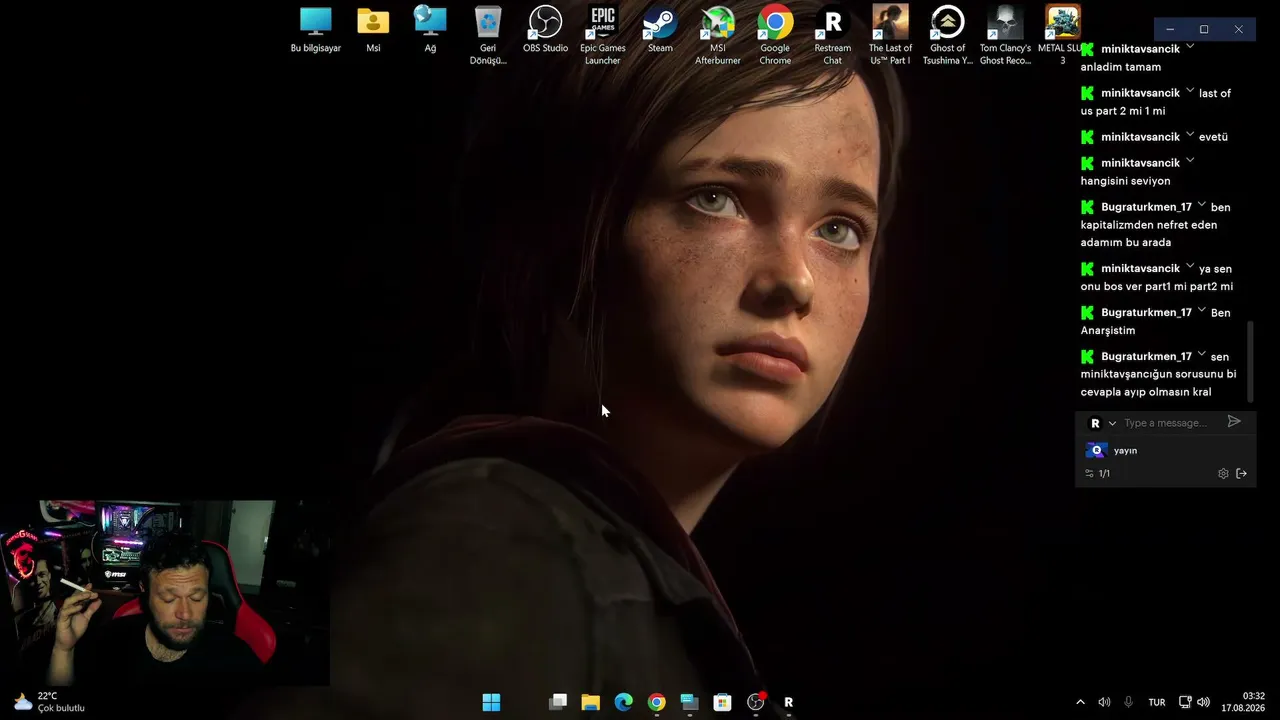Open Microsoft Store from the taskbar
The height and width of the screenshot is (720, 1280).
tap(722, 702)
